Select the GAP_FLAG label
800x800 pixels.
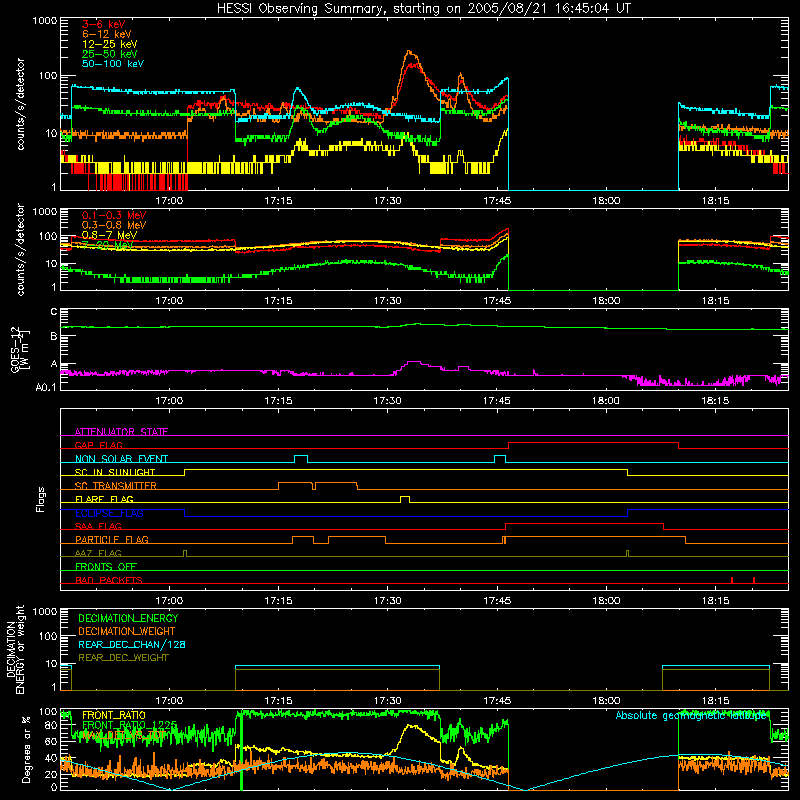(98, 445)
